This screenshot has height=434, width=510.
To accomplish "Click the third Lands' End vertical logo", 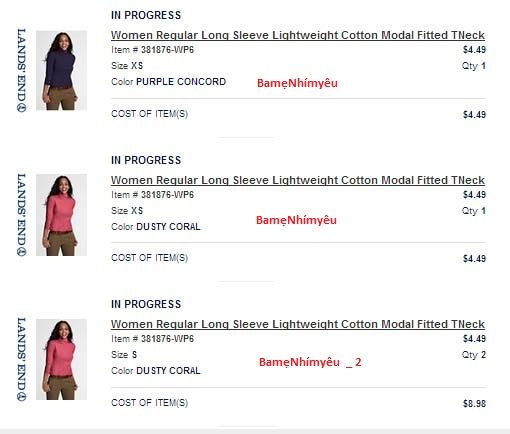I will click(22, 359).
